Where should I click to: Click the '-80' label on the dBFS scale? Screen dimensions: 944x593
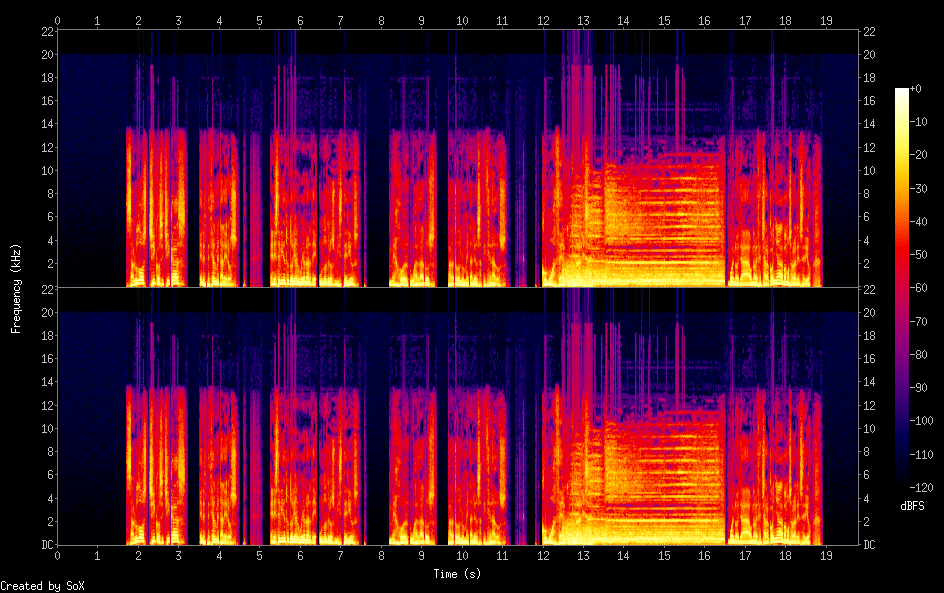click(919, 355)
